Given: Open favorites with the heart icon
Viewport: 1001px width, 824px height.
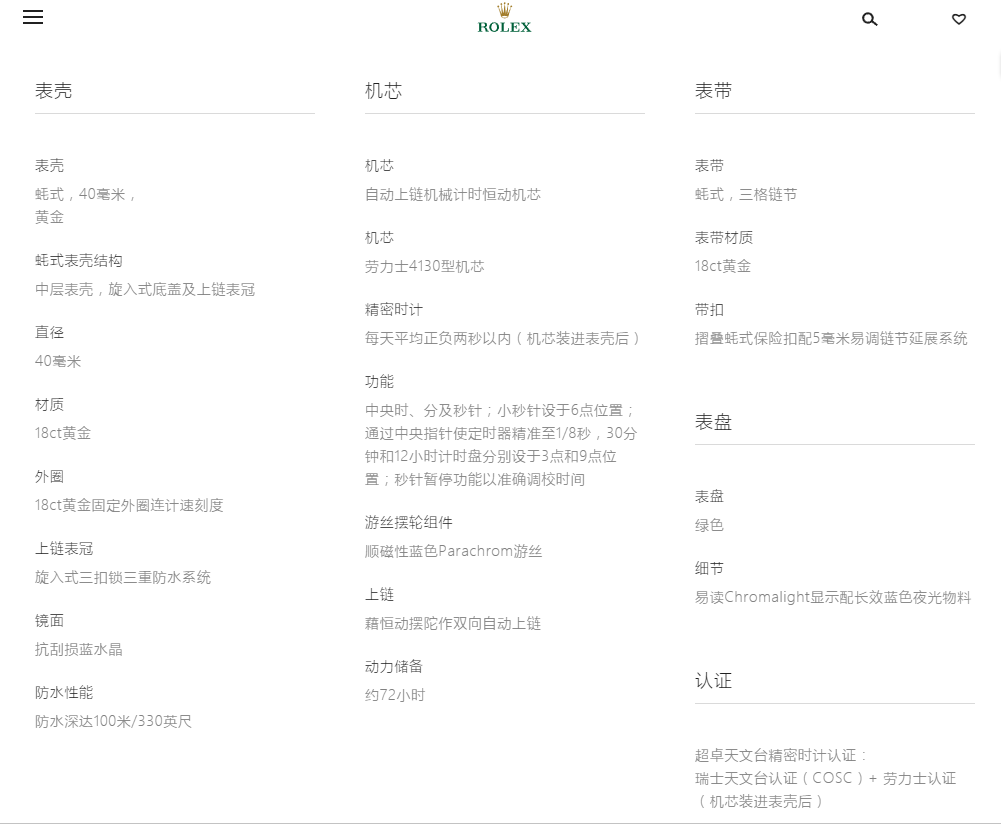Looking at the screenshot, I should (x=958, y=19).
